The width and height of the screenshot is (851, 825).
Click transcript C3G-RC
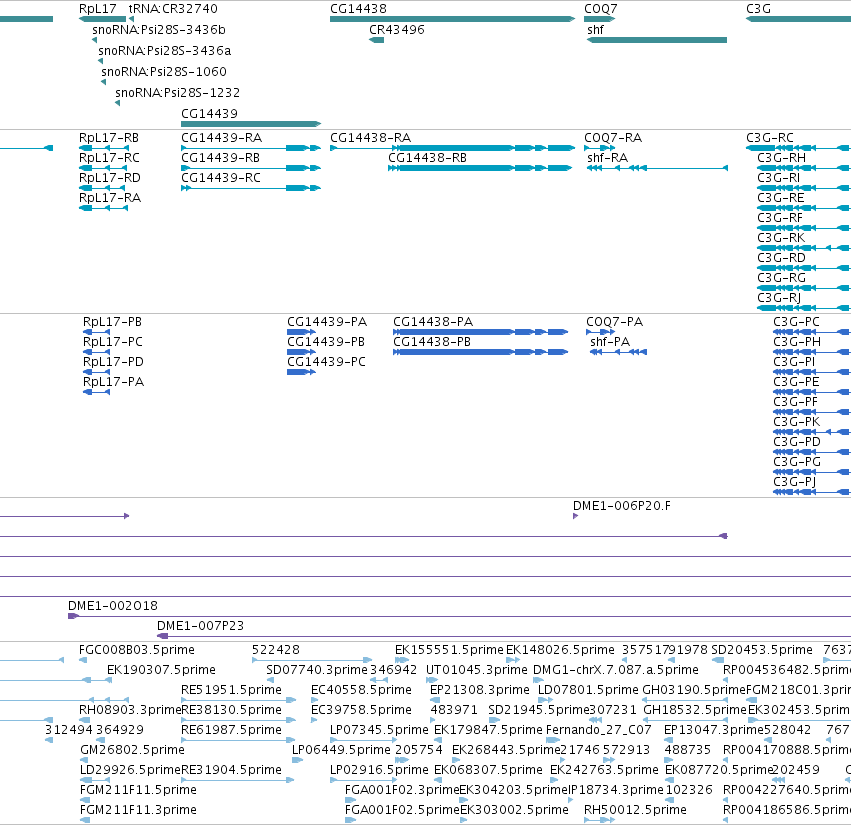[798, 148]
